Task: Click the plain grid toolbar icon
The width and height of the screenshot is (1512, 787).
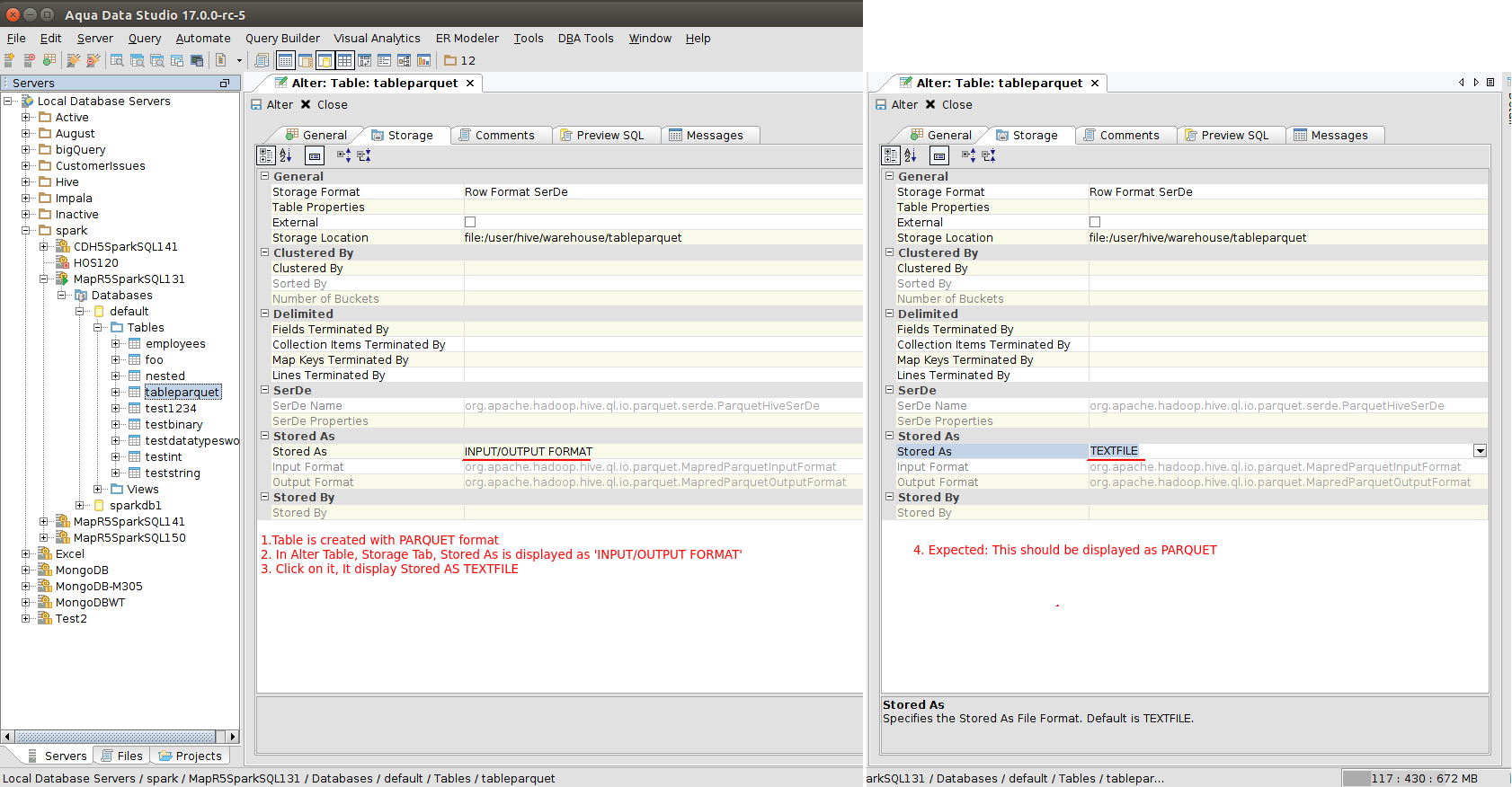Action: click(344, 60)
